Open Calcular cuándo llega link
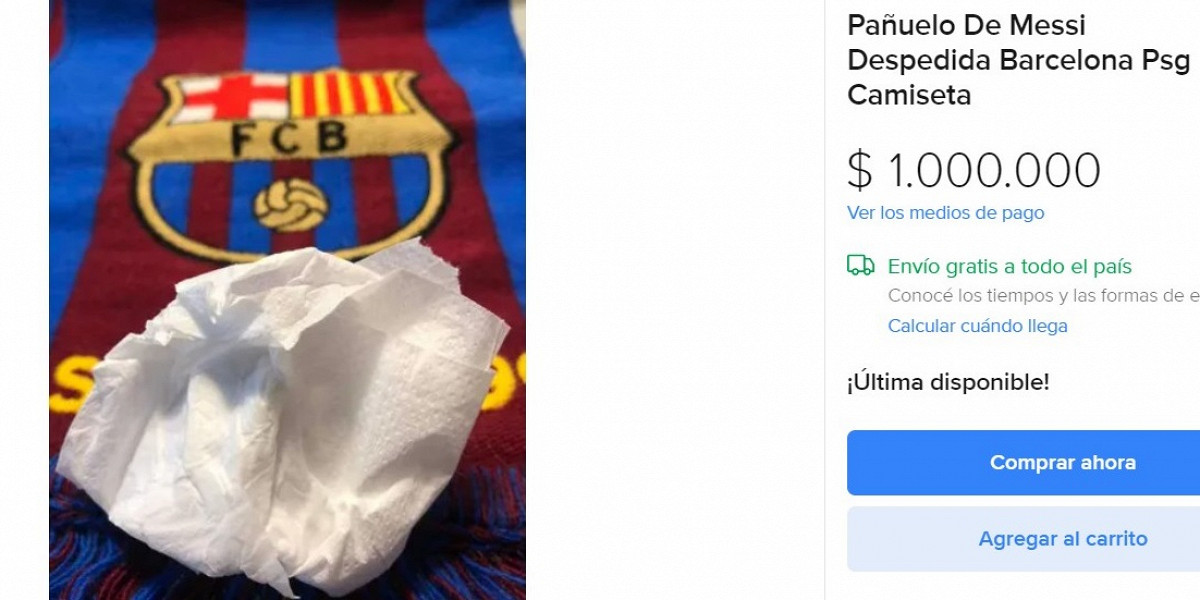Screen dimensions: 1200x600 977,326
